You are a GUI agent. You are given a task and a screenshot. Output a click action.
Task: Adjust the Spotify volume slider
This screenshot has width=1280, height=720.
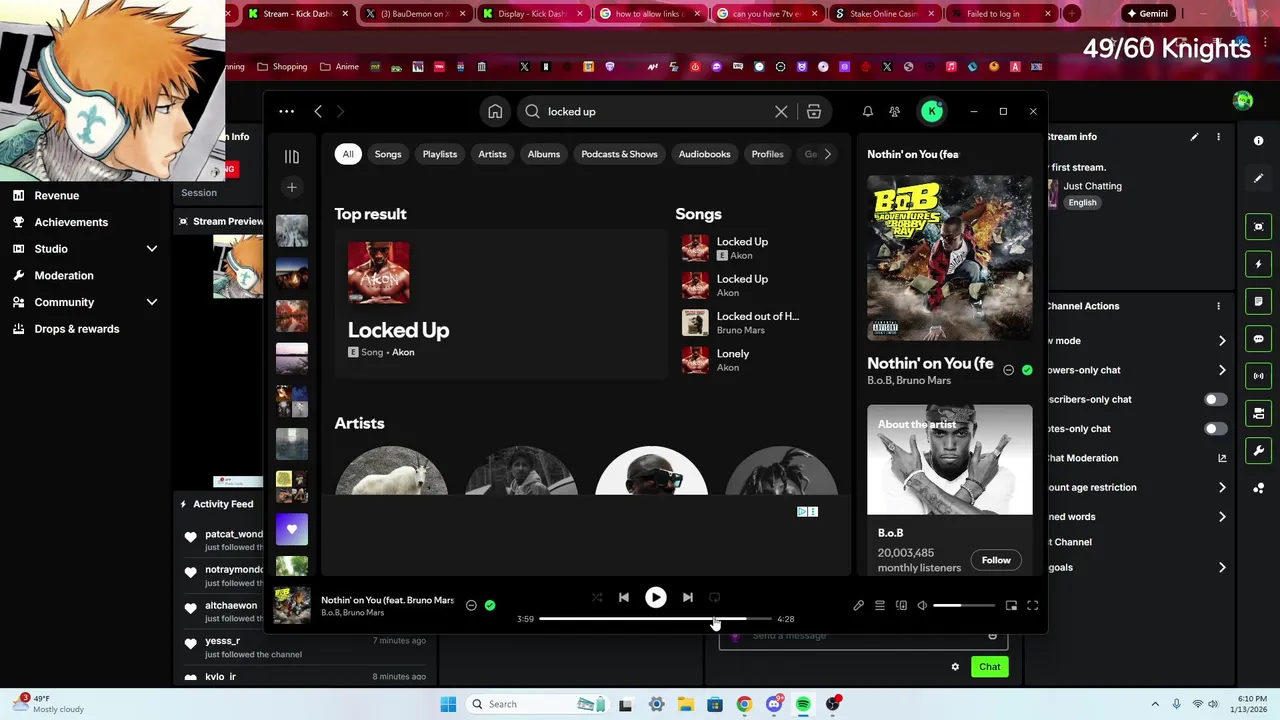964,605
